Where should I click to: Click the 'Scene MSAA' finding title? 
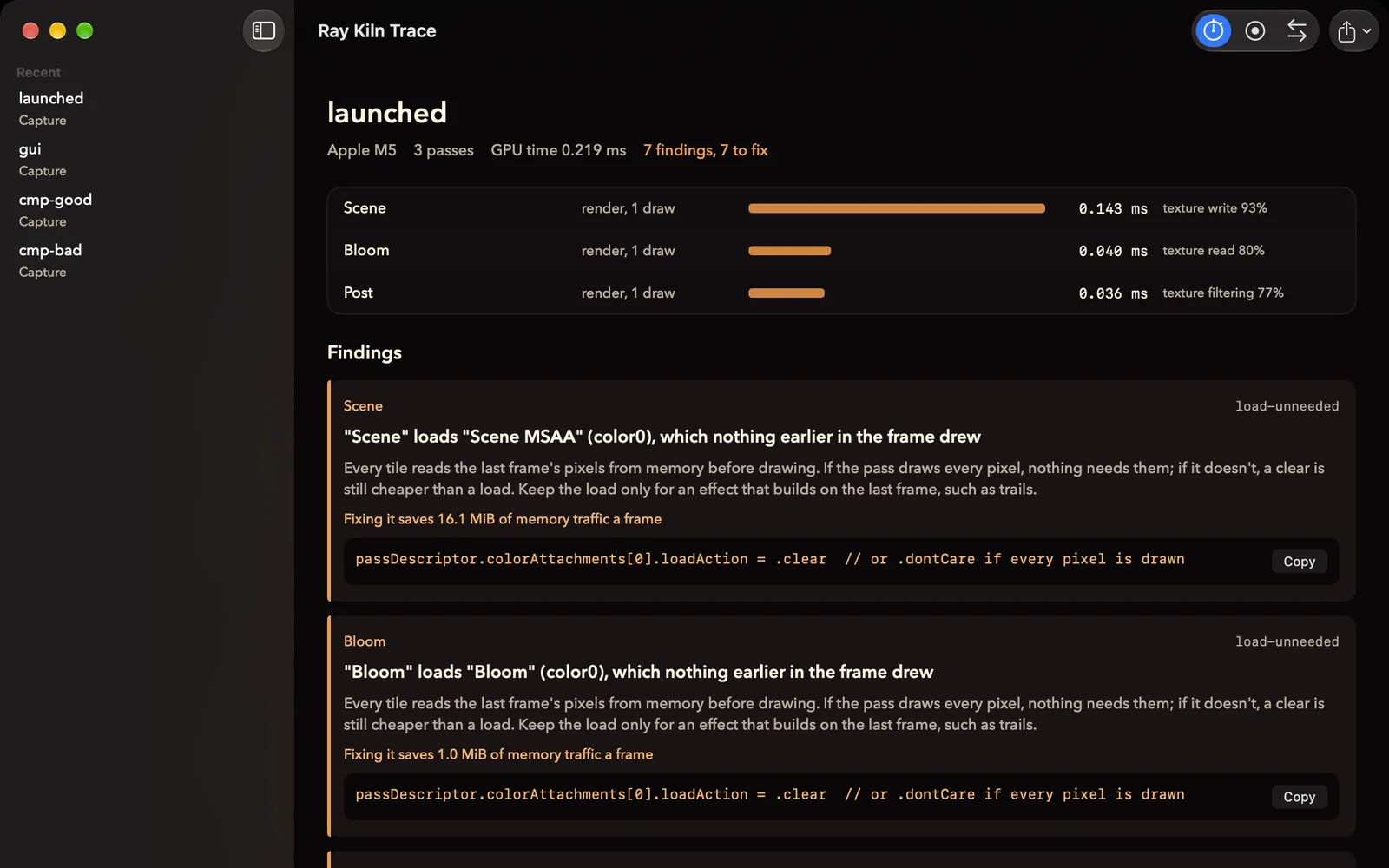click(662, 437)
